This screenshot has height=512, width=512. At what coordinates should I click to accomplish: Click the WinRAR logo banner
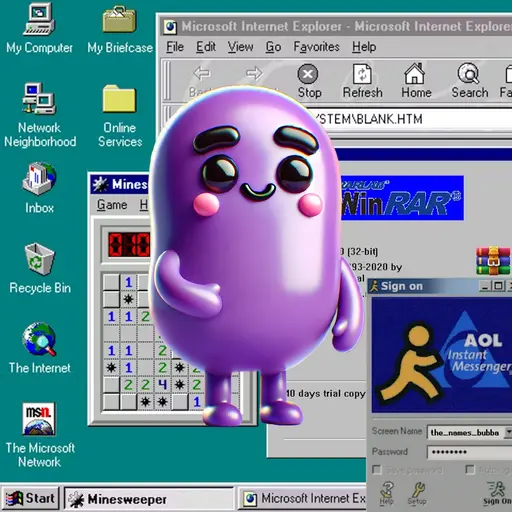point(402,198)
